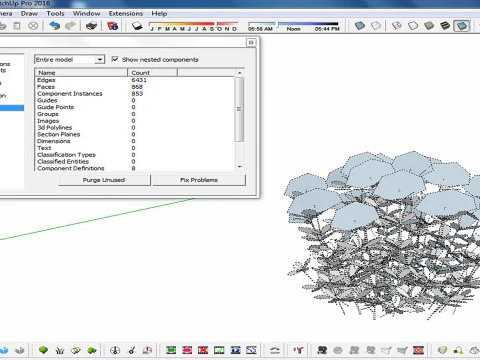Toggle Show nested components checkbox
The height and width of the screenshot is (360, 480).
[115, 59]
